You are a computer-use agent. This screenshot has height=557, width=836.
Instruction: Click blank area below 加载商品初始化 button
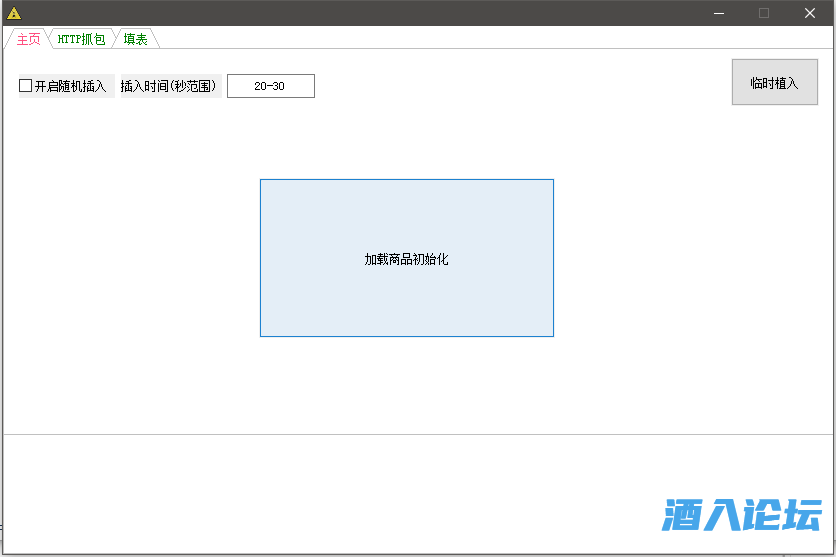[406, 385]
